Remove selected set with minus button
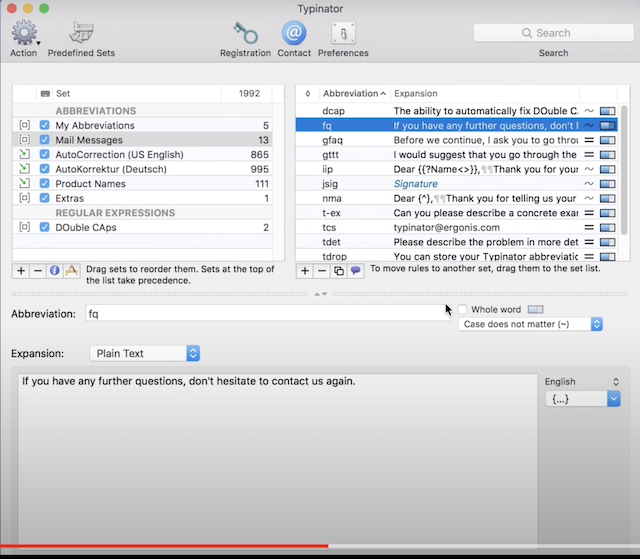 [x=38, y=271]
